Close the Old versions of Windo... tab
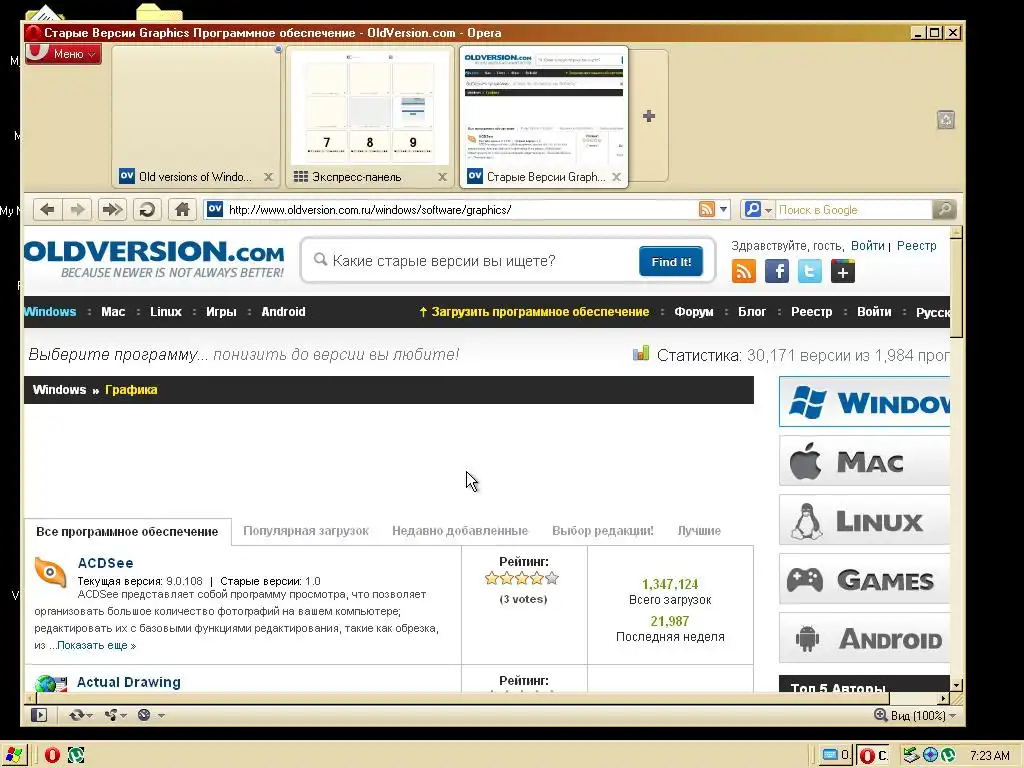The height and width of the screenshot is (768, 1024). pos(268,177)
